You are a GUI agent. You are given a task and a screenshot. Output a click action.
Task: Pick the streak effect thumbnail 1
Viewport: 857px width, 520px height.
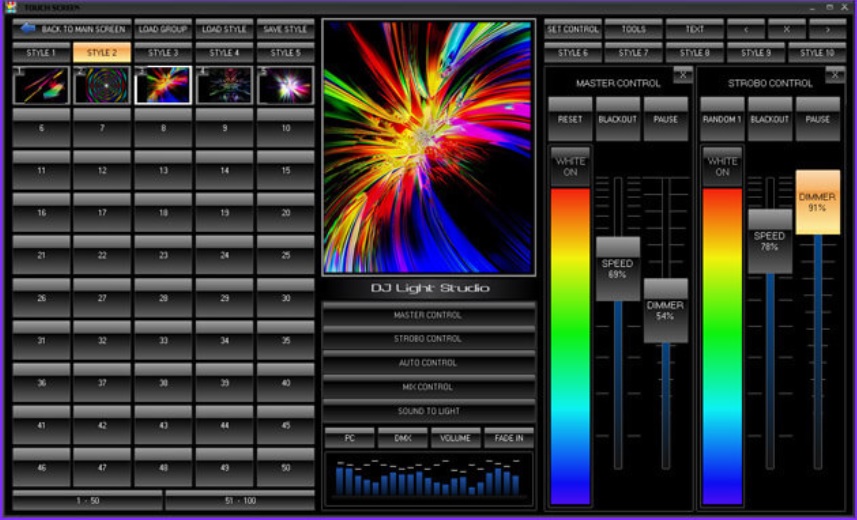(41, 86)
